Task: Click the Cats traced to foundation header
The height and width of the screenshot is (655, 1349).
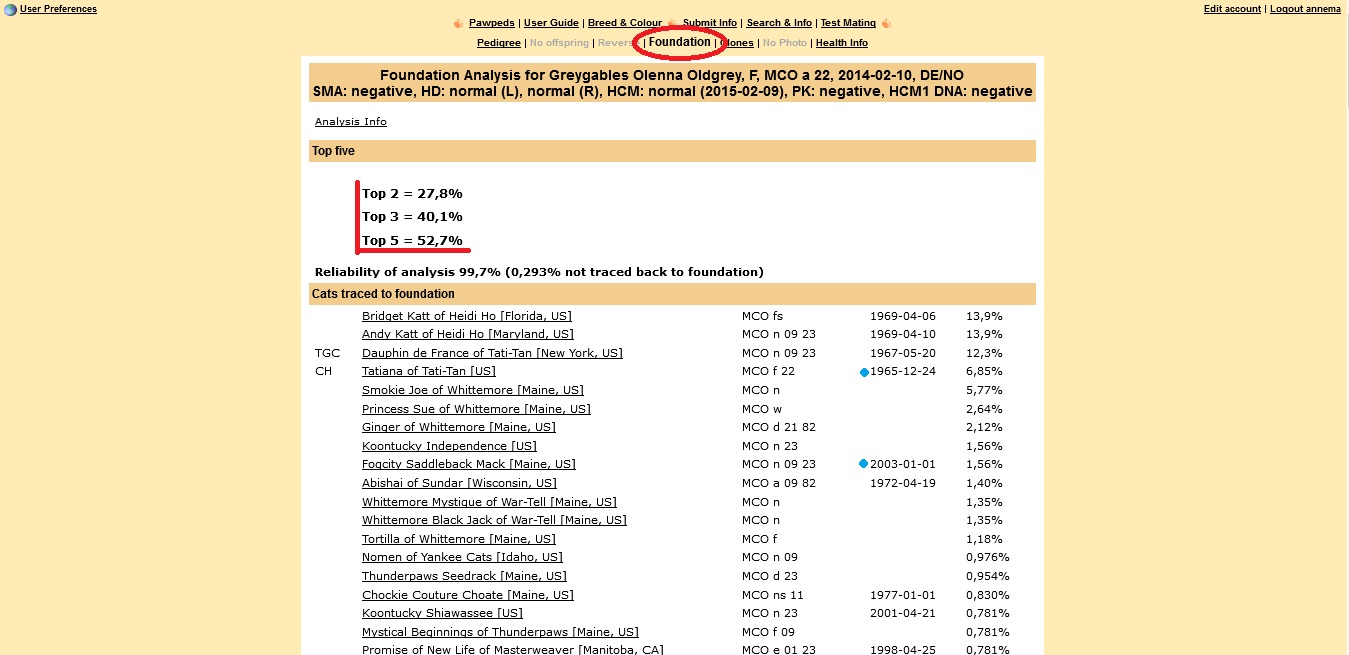Action: [x=672, y=294]
